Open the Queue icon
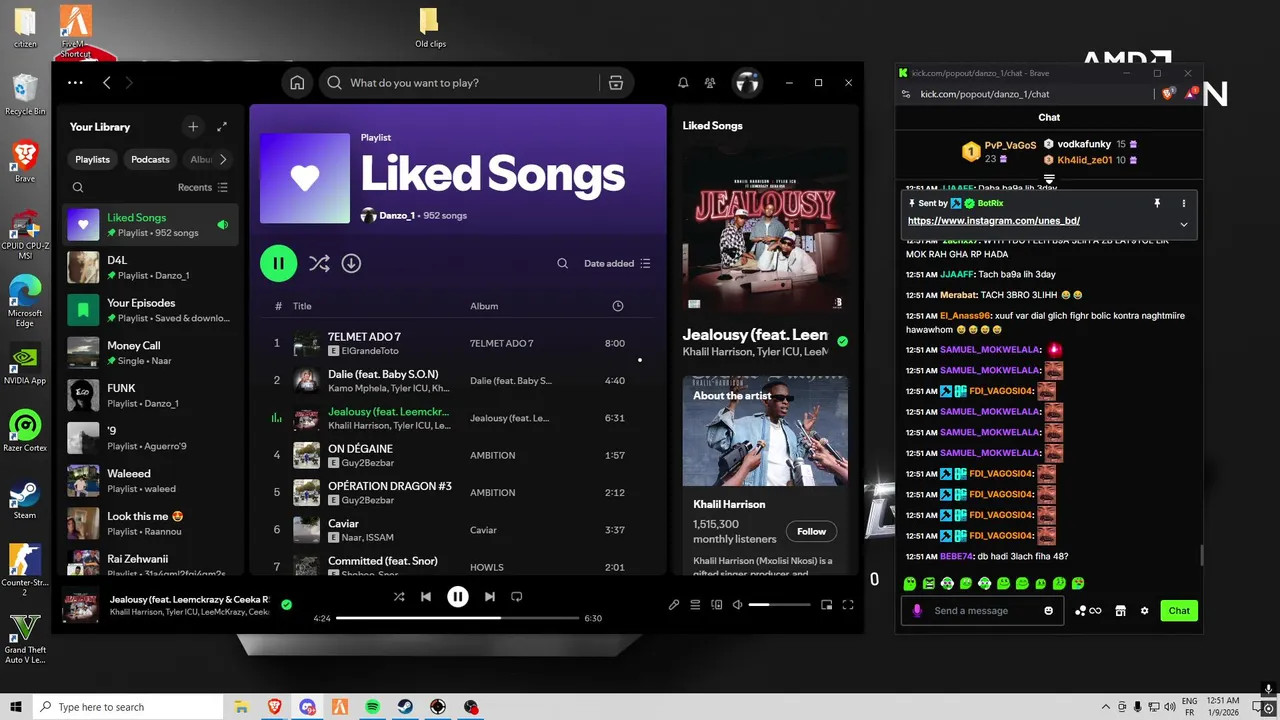 pos(695,604)
